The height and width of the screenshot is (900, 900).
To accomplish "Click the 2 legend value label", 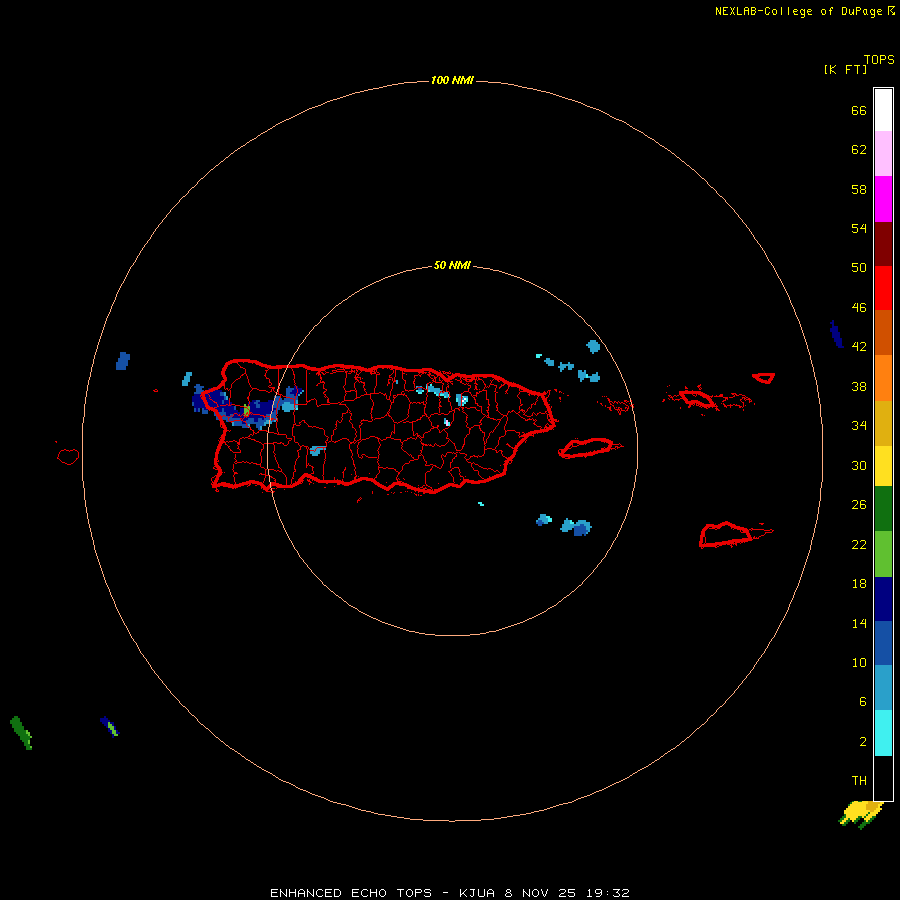I will [x=863, y=742].
